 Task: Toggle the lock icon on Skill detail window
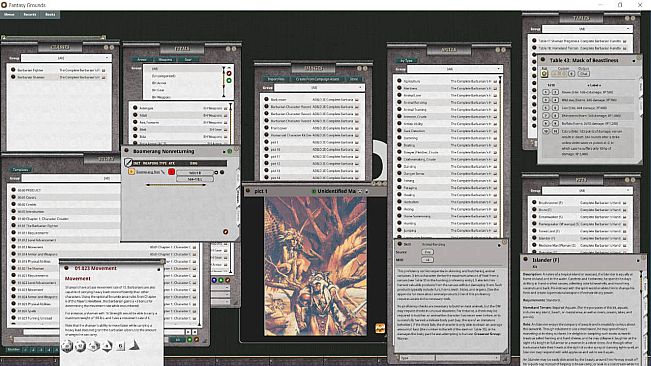pyautogui.click(x=499, y=245)
